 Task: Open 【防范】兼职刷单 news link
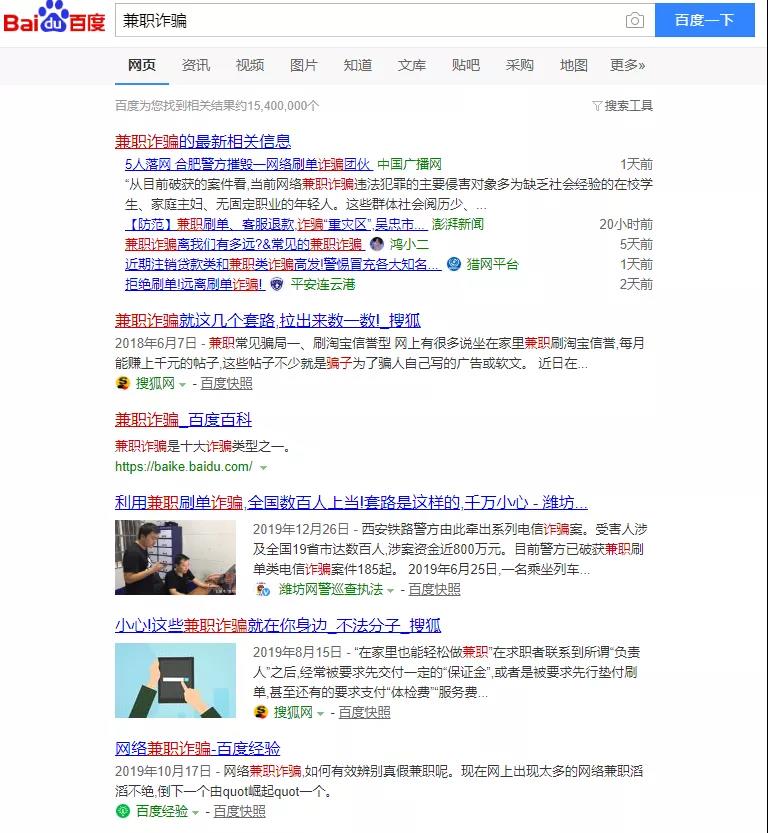coord(276,224)
